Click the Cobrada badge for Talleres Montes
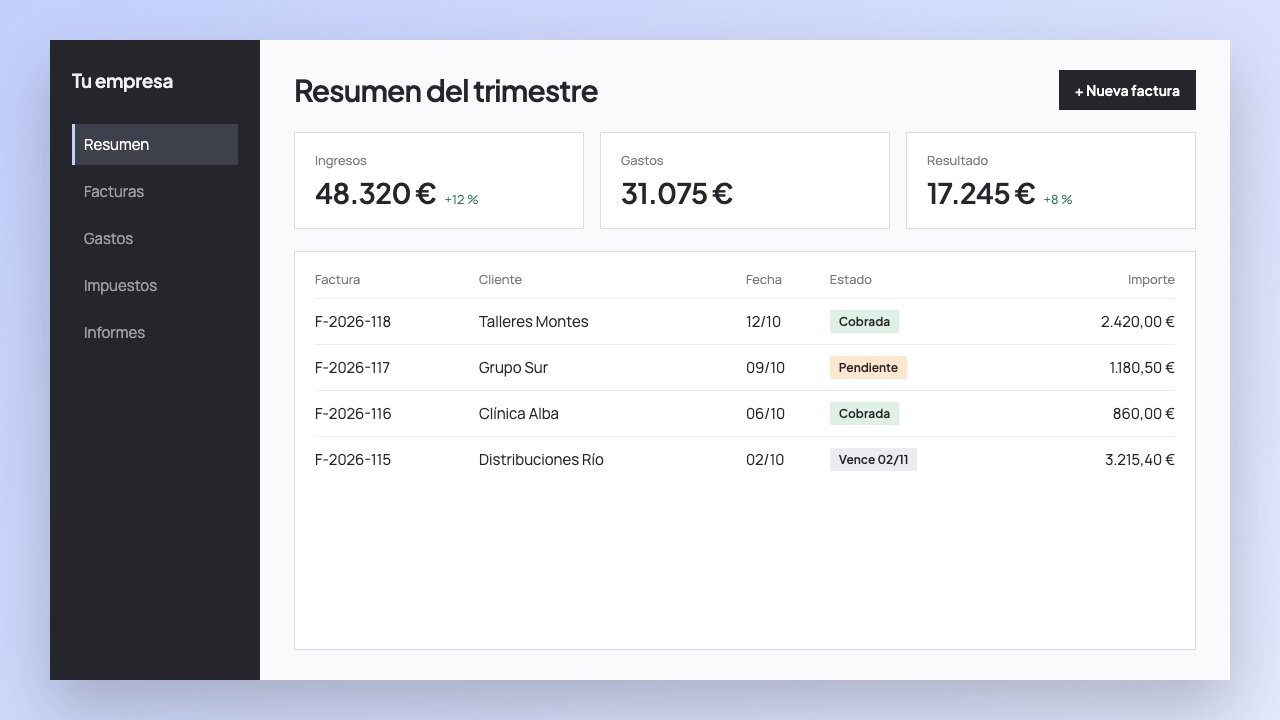The width and height of the screenshot is (1280, 720). tap(864, 321)
